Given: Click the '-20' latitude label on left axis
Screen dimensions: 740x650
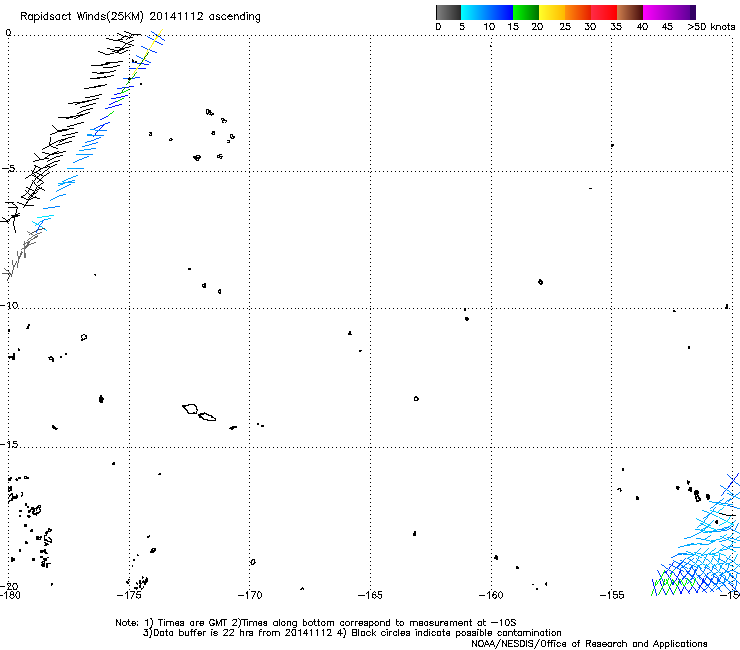Looking at the screenshot, I should (x=9, y=586).
